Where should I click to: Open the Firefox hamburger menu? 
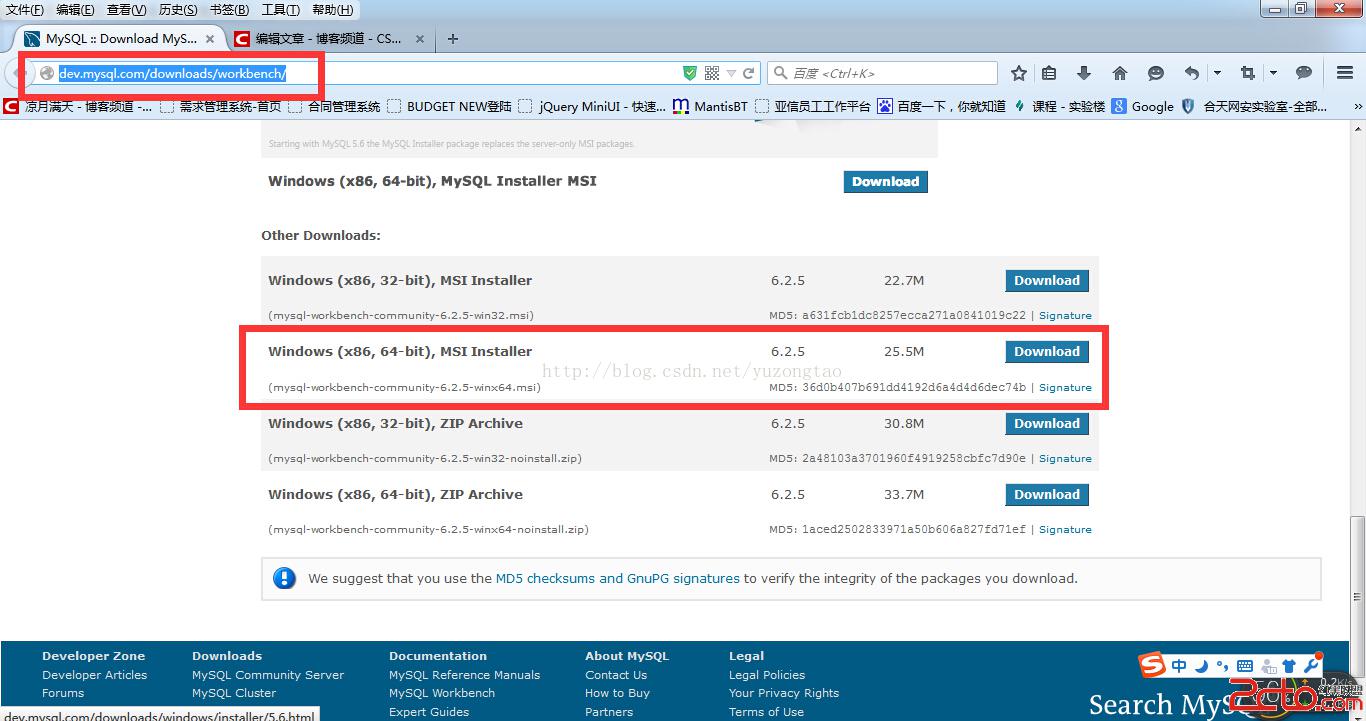(1345, 73)
